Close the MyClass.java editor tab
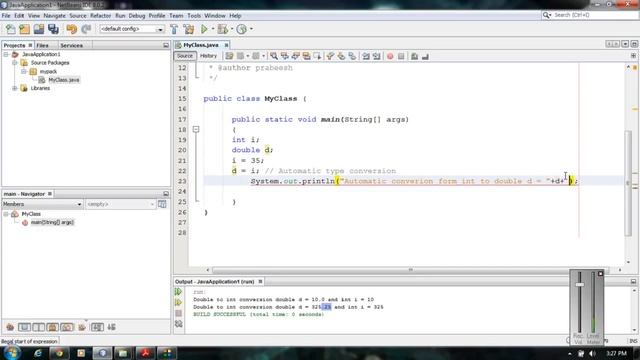 click(226, 45)
